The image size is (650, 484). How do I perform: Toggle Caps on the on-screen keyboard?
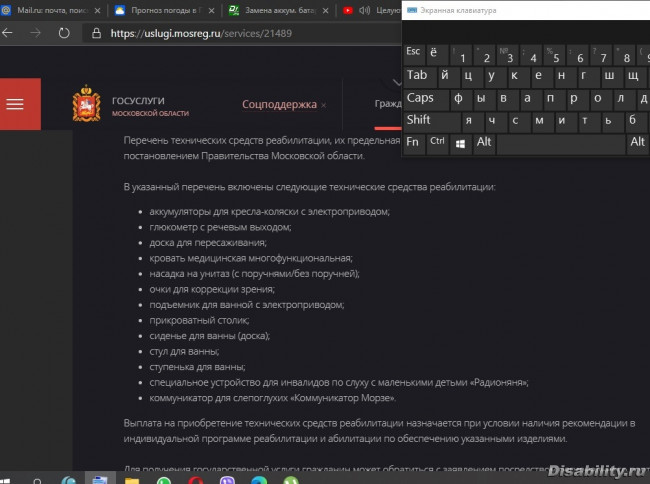coord(426,99)
